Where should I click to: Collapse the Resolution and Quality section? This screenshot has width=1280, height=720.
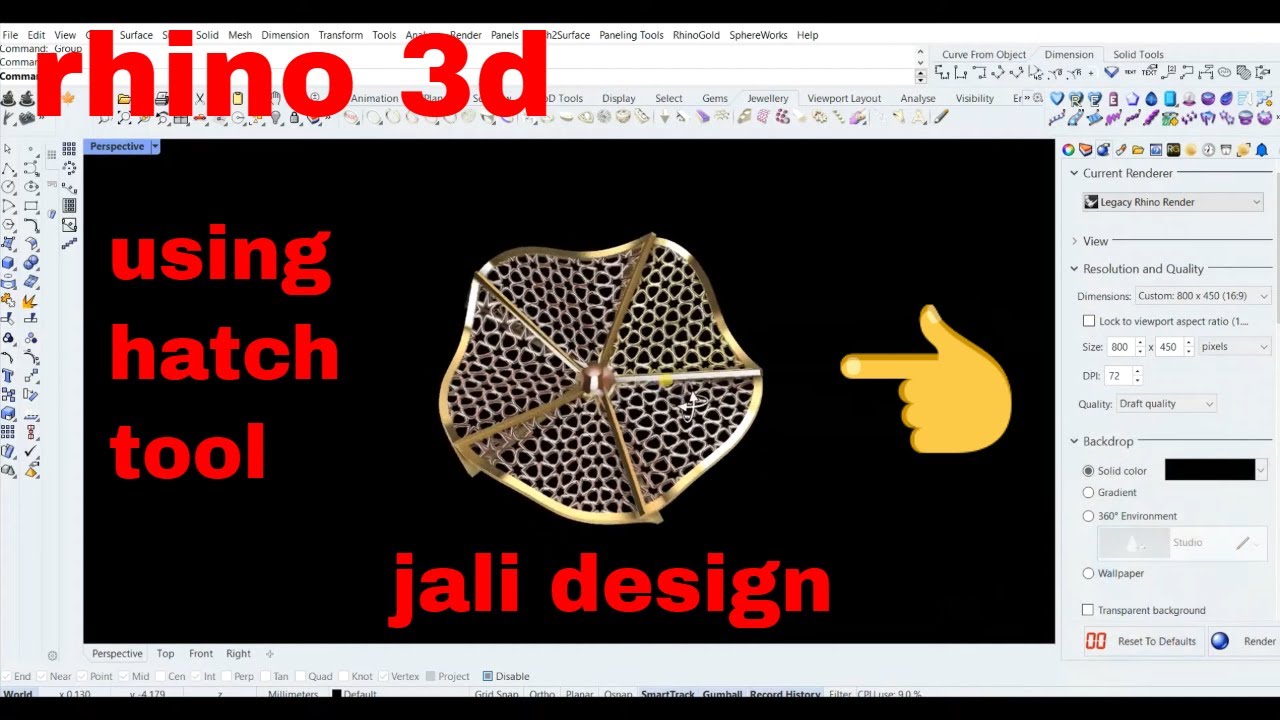click(1075, 269)
